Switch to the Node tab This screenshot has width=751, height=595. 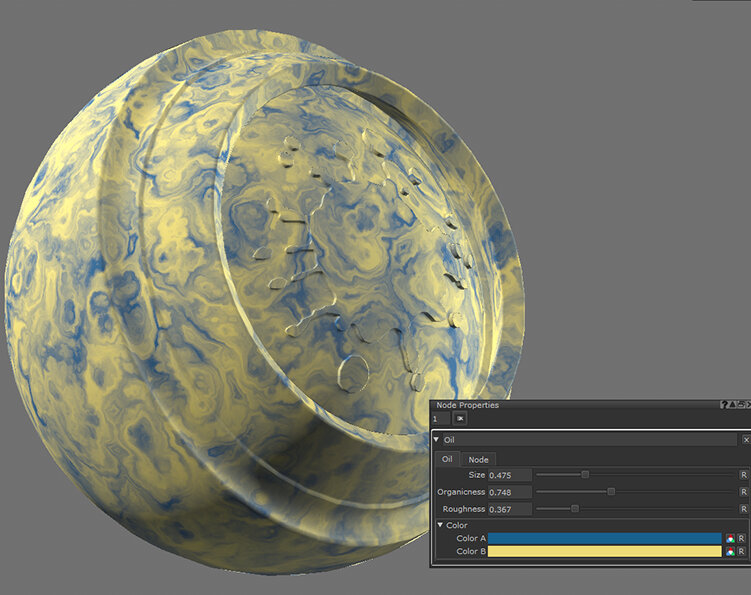pyautogui.click(x=478, y=459)
